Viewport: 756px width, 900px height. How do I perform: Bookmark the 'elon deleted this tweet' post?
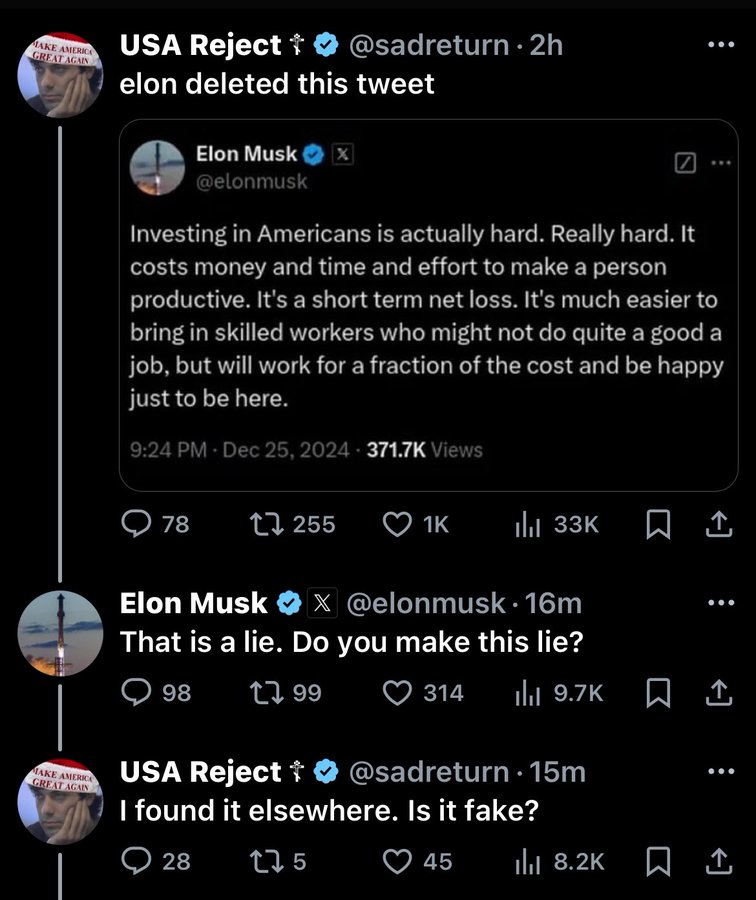(656, 525)
